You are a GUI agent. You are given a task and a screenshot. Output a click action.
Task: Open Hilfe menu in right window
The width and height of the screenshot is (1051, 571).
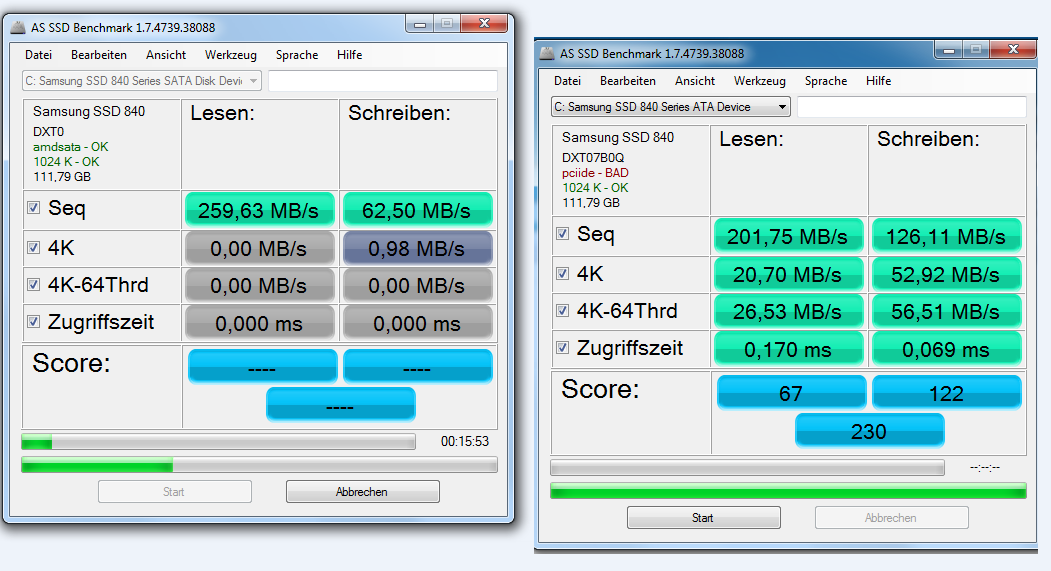[x=878, y=81]
